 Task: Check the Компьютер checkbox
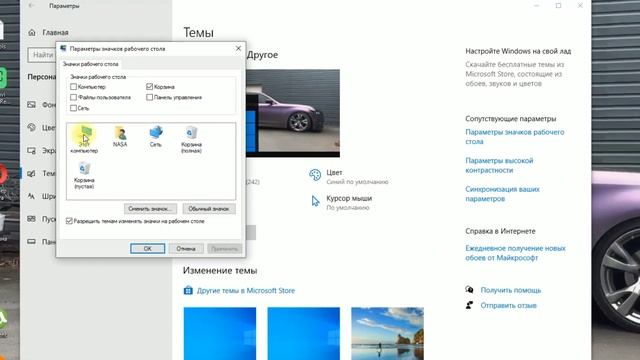(x=73, y=87)
